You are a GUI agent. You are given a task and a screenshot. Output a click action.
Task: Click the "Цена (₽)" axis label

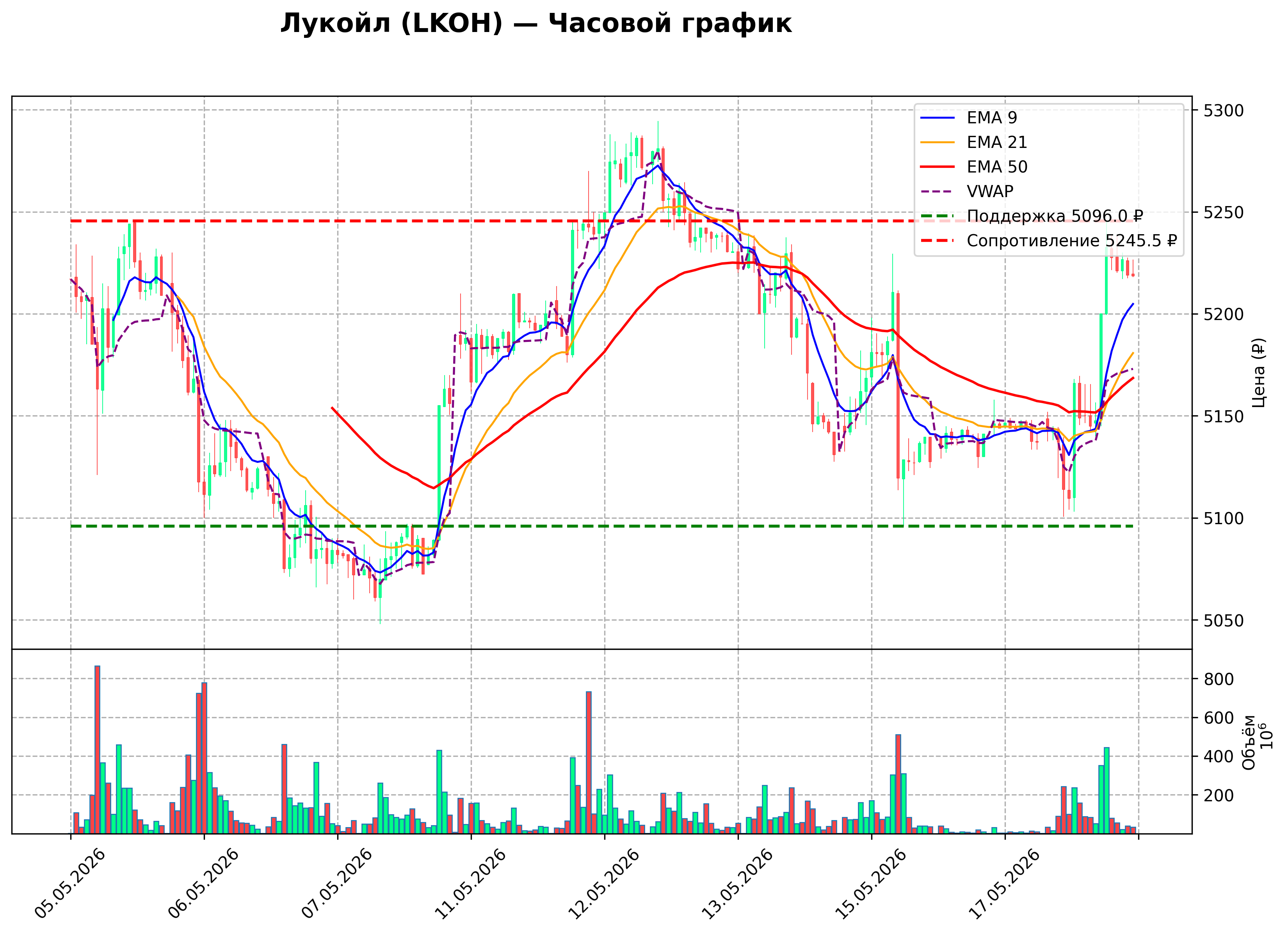point(1259,372)
